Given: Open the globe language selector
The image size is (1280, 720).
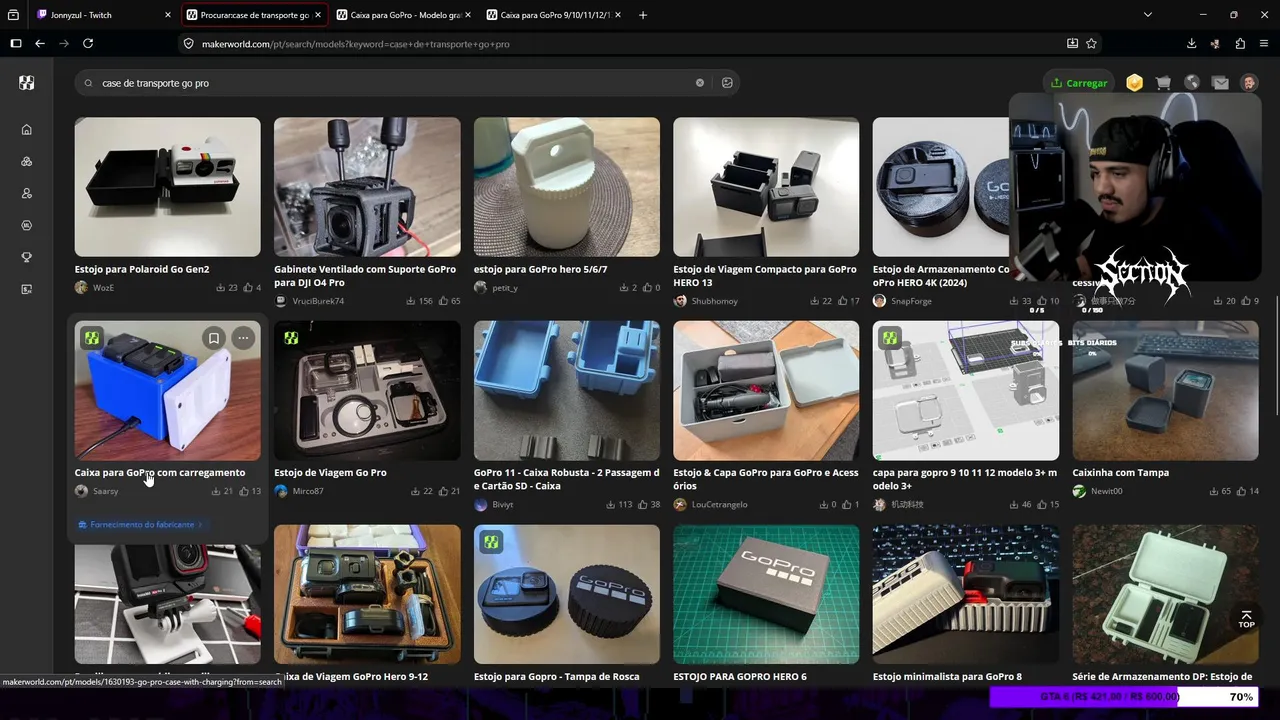Looking at the screenshot, I should (1192, 83).
